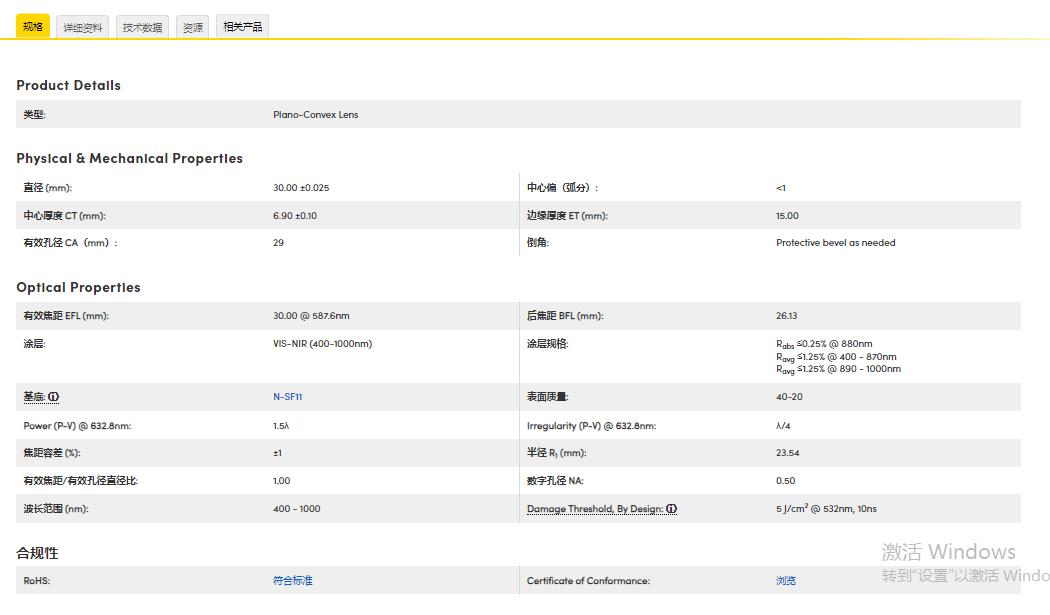Screen dimensions: 1050x615
Task: Click the Product Details heading
Action: [x=68, y=86]
